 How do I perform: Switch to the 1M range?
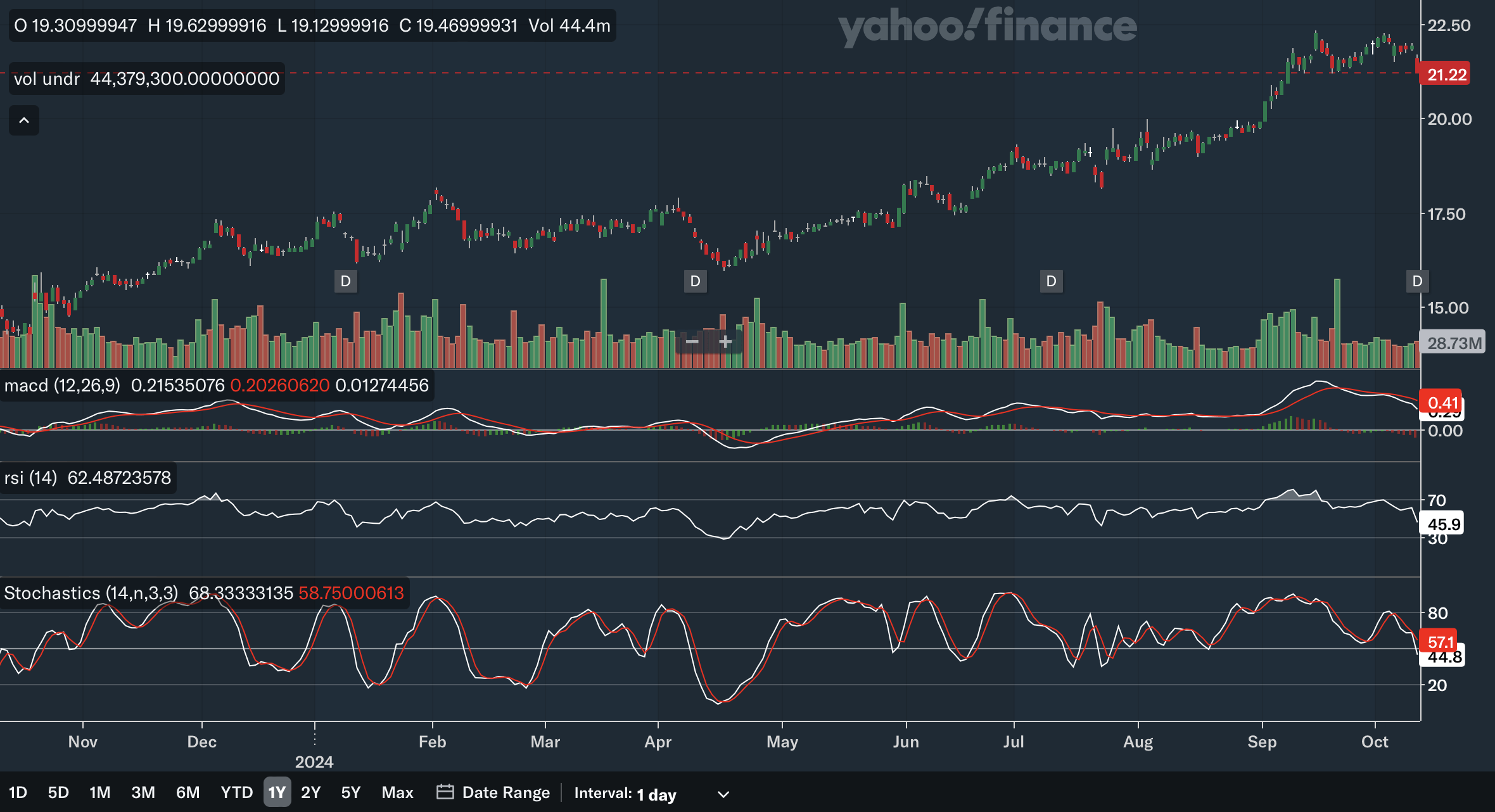pyautogui.click(x=99, y=792)
